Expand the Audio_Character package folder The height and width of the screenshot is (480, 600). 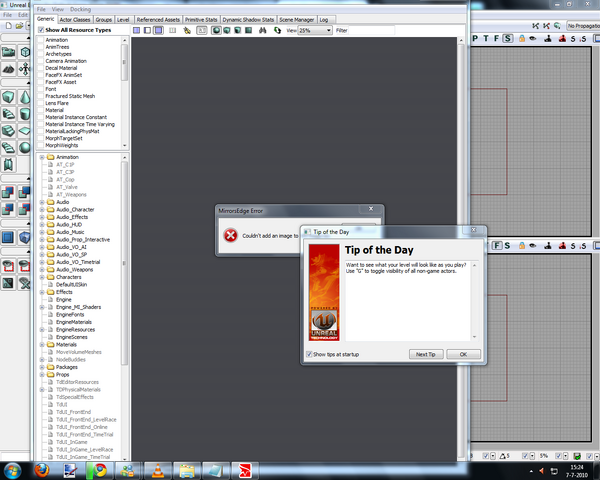(x=42, y=209)
